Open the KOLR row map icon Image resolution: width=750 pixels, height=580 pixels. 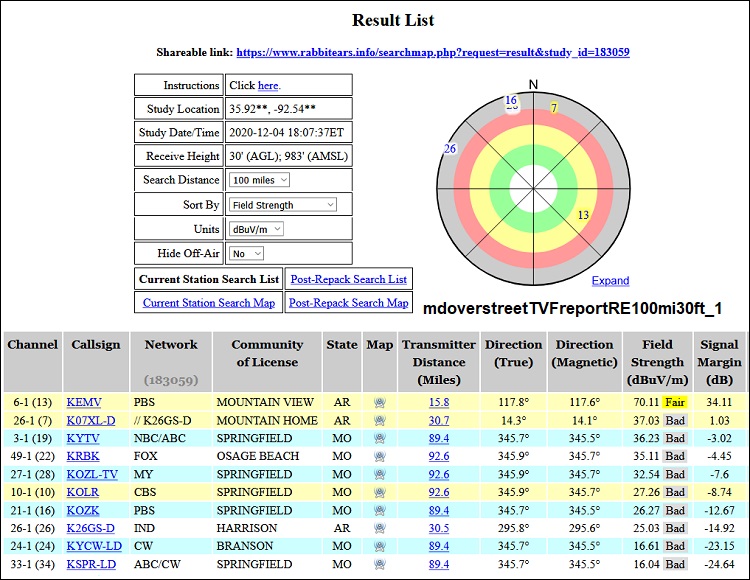[x=379, y=493]
